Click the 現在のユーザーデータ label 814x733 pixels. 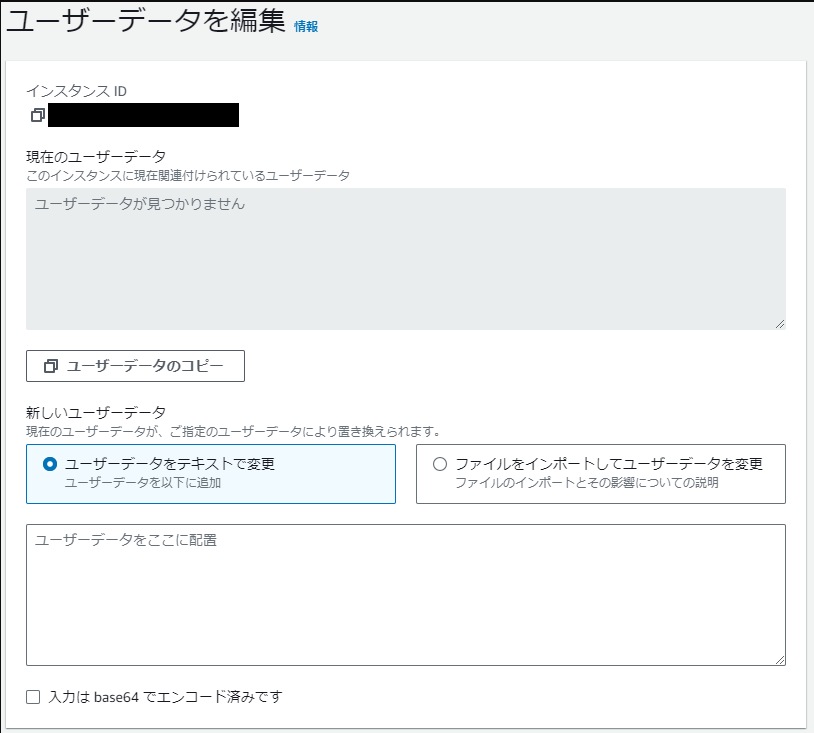pos(96,156)
